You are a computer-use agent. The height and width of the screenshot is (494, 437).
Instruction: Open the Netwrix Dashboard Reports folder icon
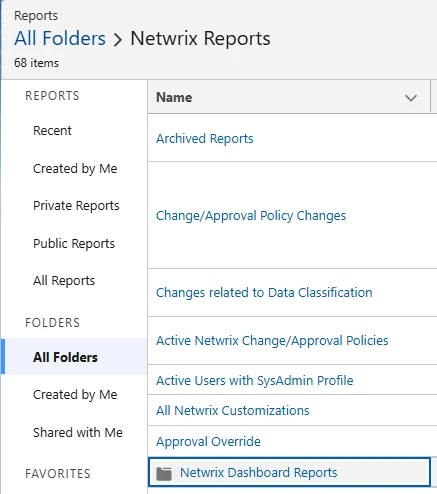click(164, 473)
